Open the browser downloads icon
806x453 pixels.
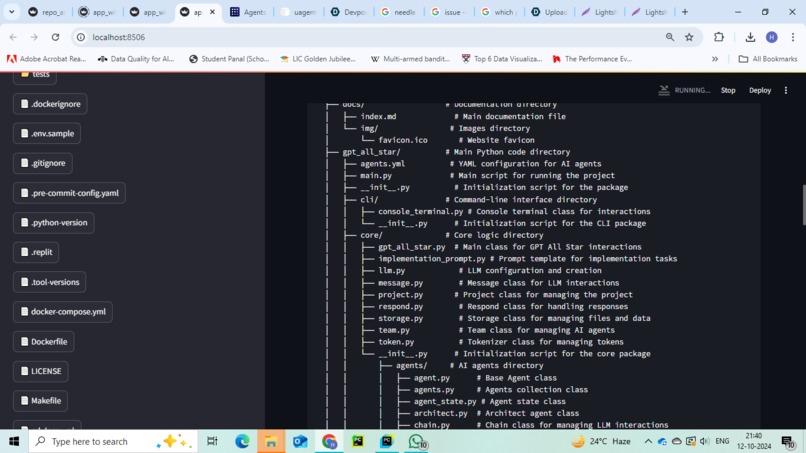750,37
